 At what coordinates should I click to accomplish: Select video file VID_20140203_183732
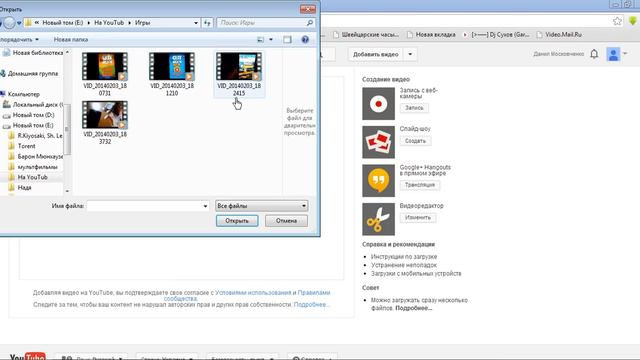[105, 122]
